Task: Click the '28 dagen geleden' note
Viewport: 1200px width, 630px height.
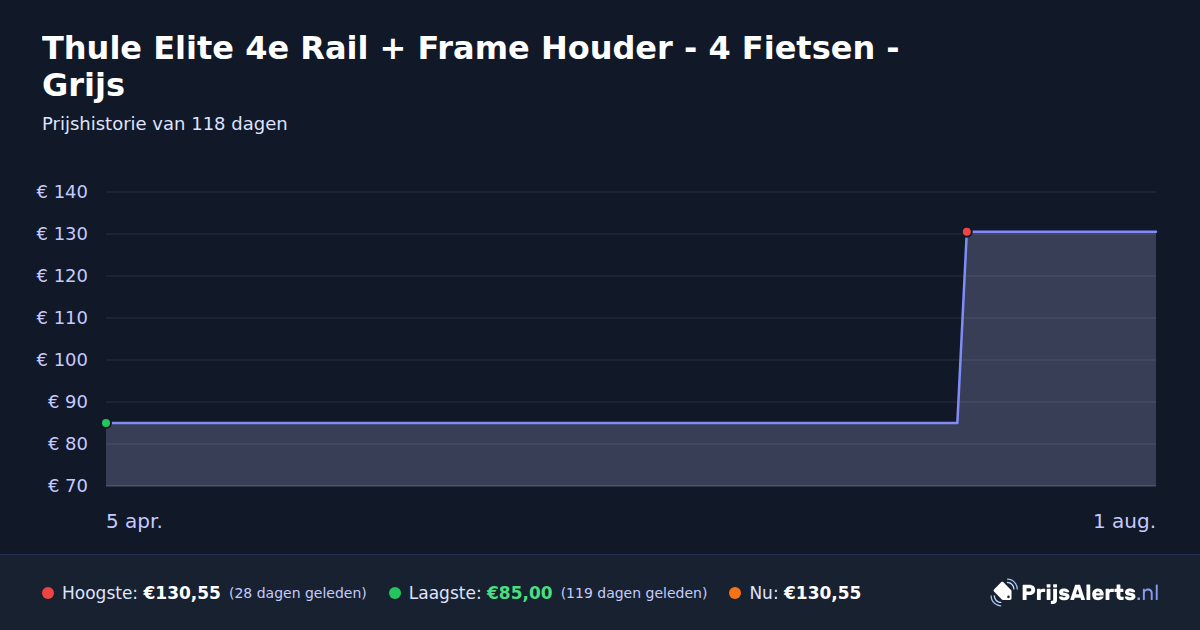Action: click(298, 593)
